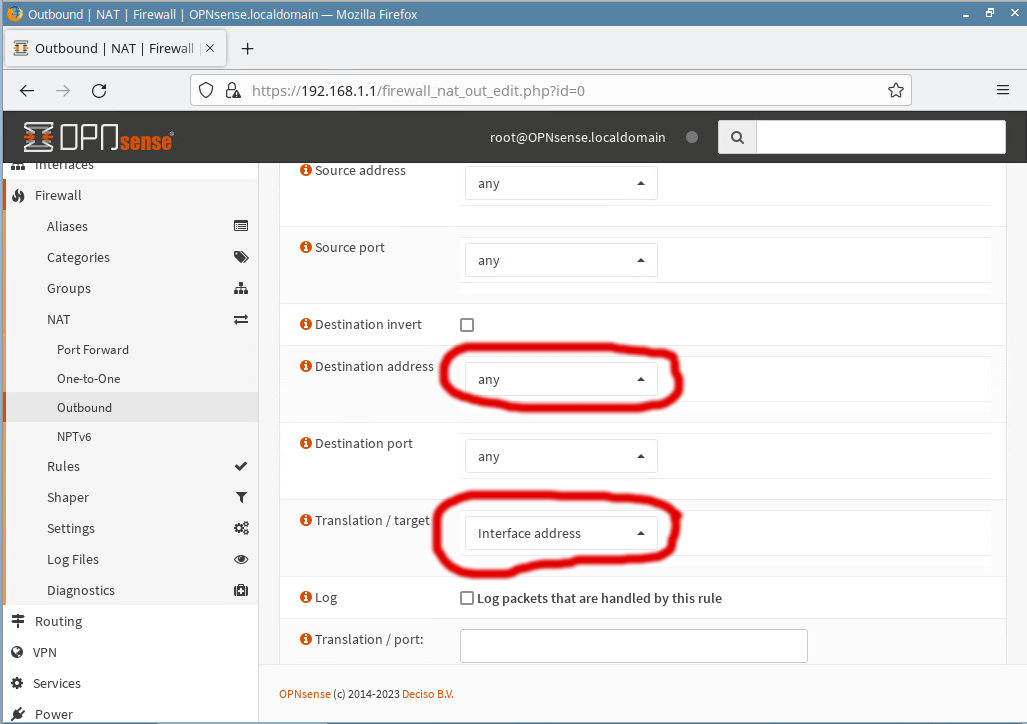Click the Translation / port input field
This screenshot has width=1027, height=724.
point(633,646)
